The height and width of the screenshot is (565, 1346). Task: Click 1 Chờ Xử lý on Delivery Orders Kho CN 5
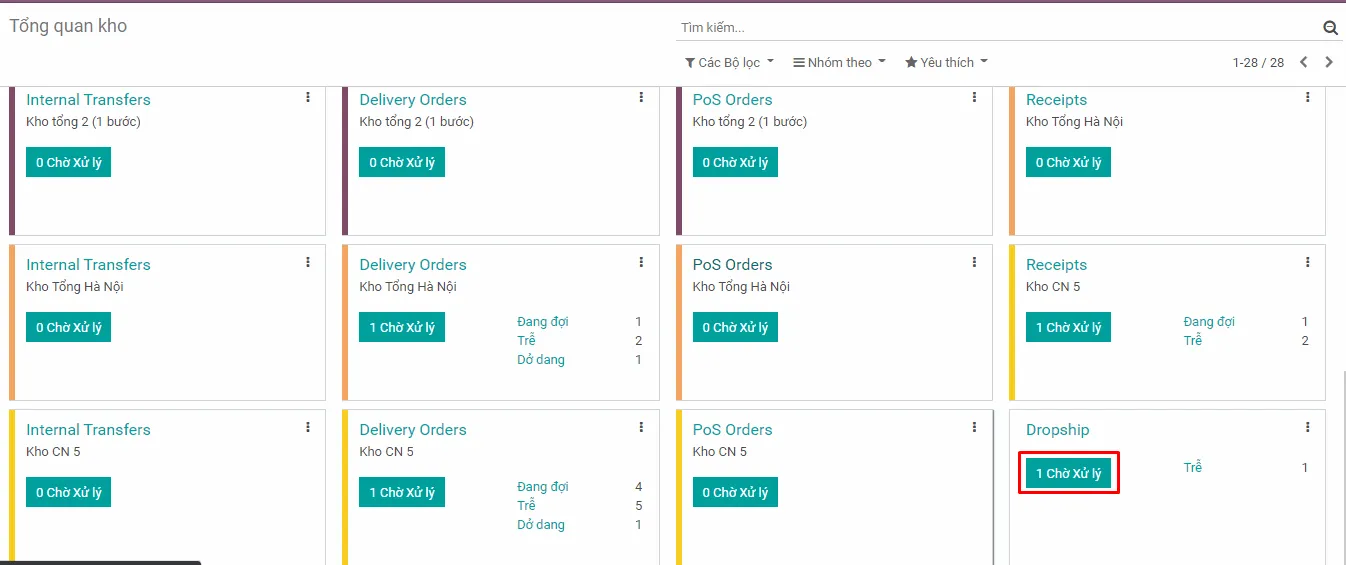pos(402,492)
